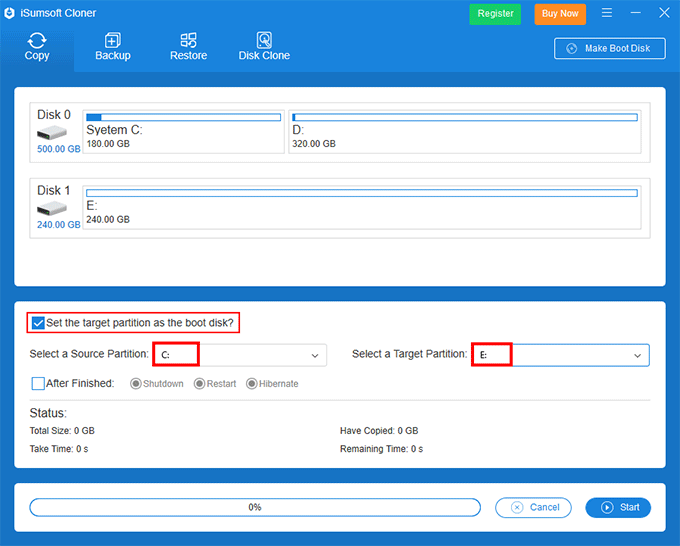Minimize the iSumsoft Cloner window
This screenshot has height=546, width=680.
[635, 13]
